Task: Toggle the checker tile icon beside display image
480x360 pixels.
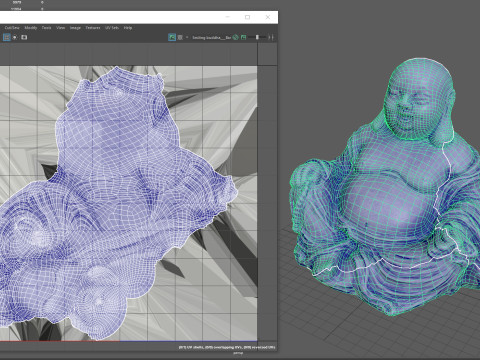Action: pos(180,37)
